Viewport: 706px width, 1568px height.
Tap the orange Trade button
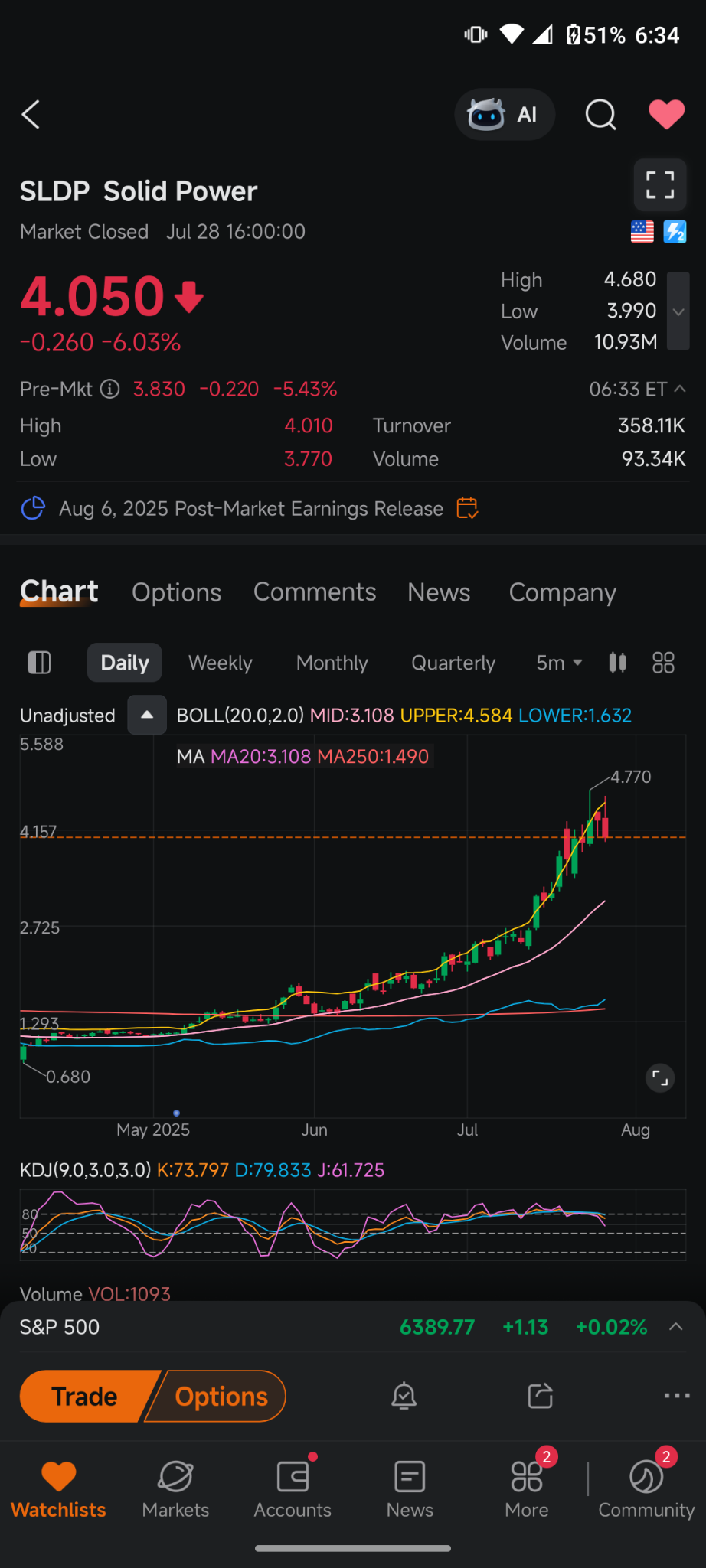tap(85, 1397)
